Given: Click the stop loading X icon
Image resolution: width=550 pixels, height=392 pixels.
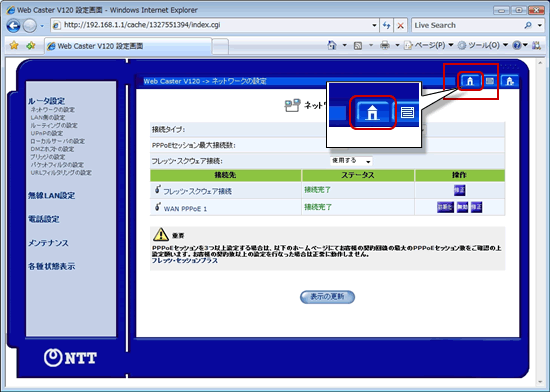Looking at the screenshot, I should (400, 25).
